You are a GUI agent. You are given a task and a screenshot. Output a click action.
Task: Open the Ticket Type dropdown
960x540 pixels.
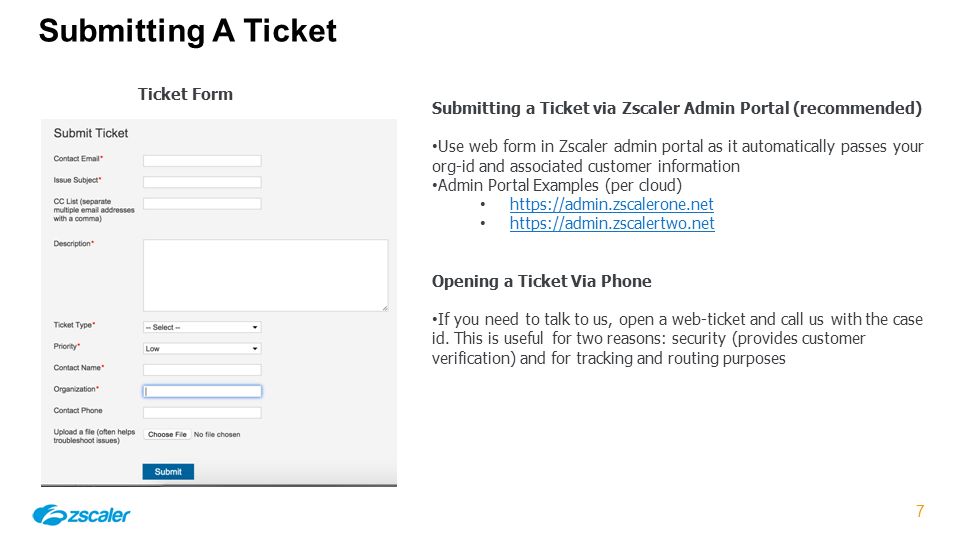(x=202, y=327)
